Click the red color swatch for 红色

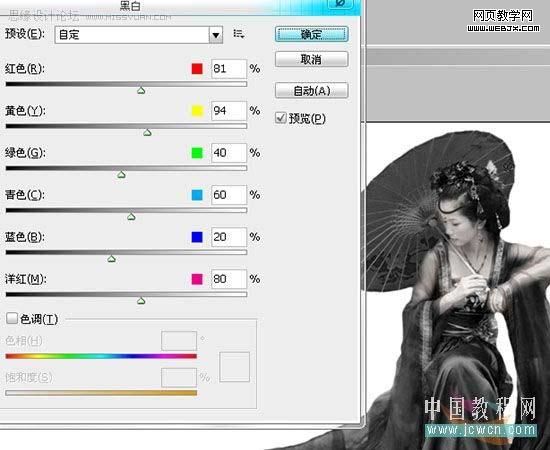coord(197,69)
